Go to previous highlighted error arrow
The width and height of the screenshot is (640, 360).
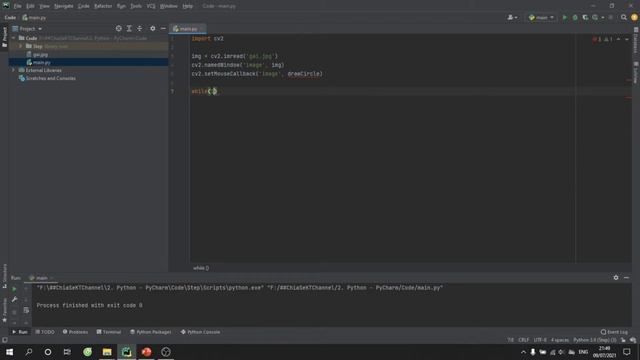[x=618, y=39]
